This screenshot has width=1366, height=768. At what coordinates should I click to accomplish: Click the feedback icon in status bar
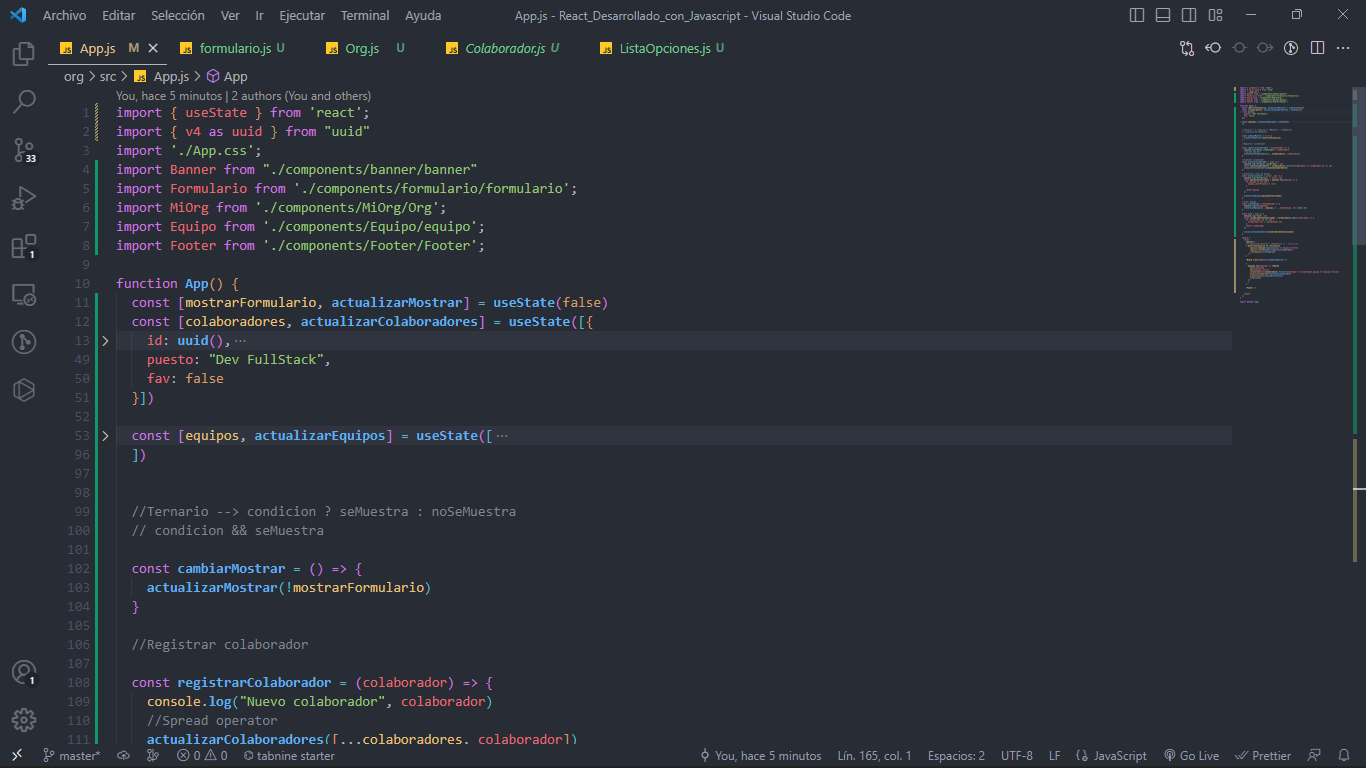1315,756
